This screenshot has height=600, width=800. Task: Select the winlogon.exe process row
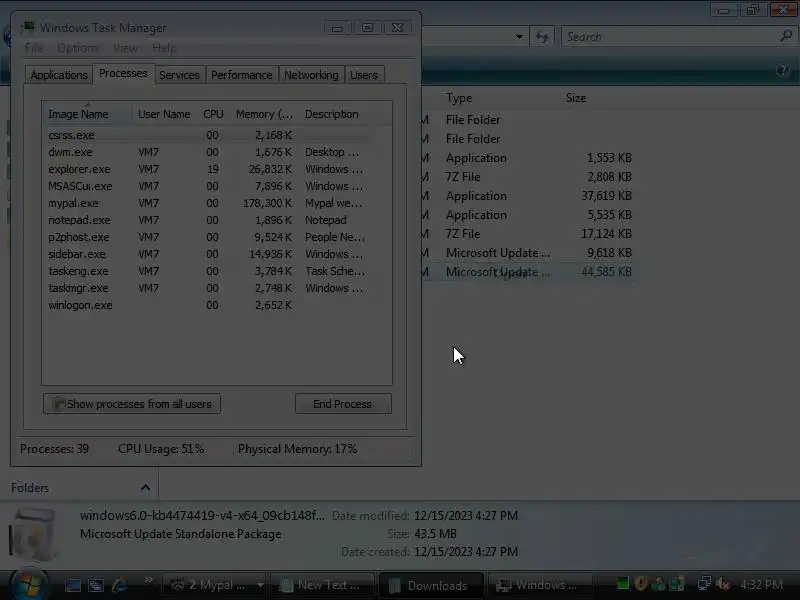208,305
